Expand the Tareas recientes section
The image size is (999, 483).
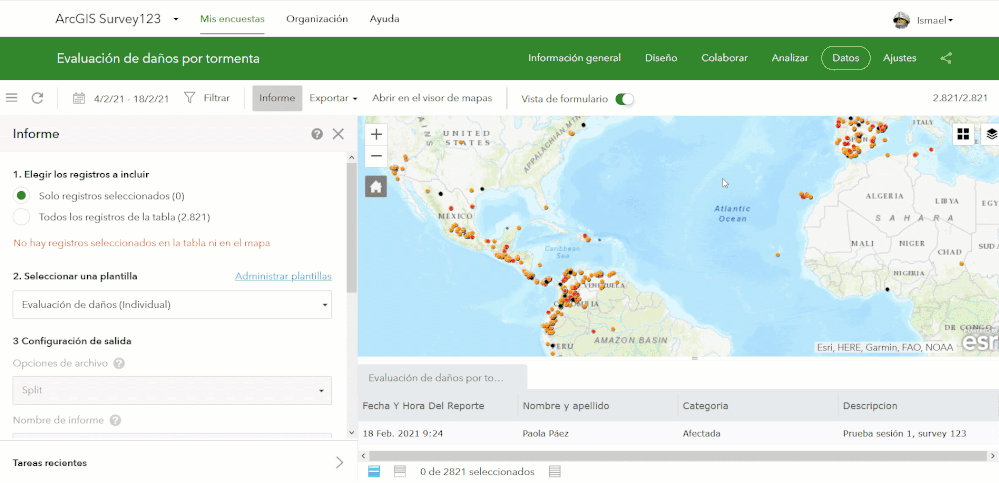(x=339, y=463)
